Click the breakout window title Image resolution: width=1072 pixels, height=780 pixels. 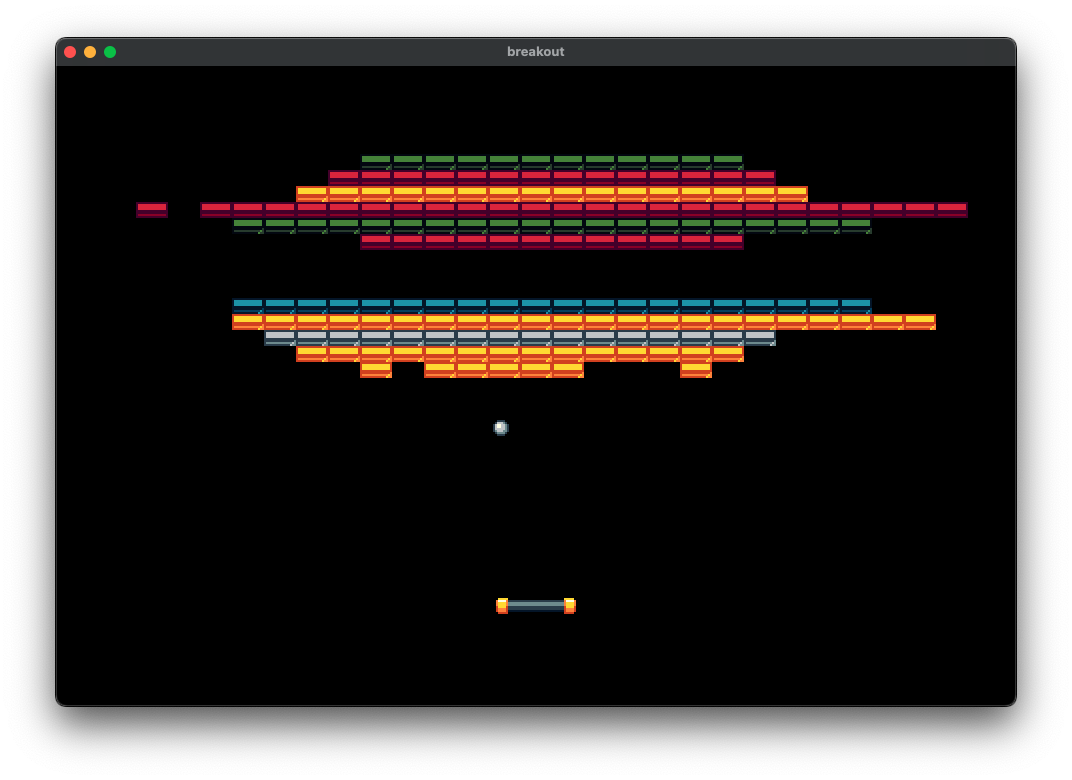(x=535, y=51)
